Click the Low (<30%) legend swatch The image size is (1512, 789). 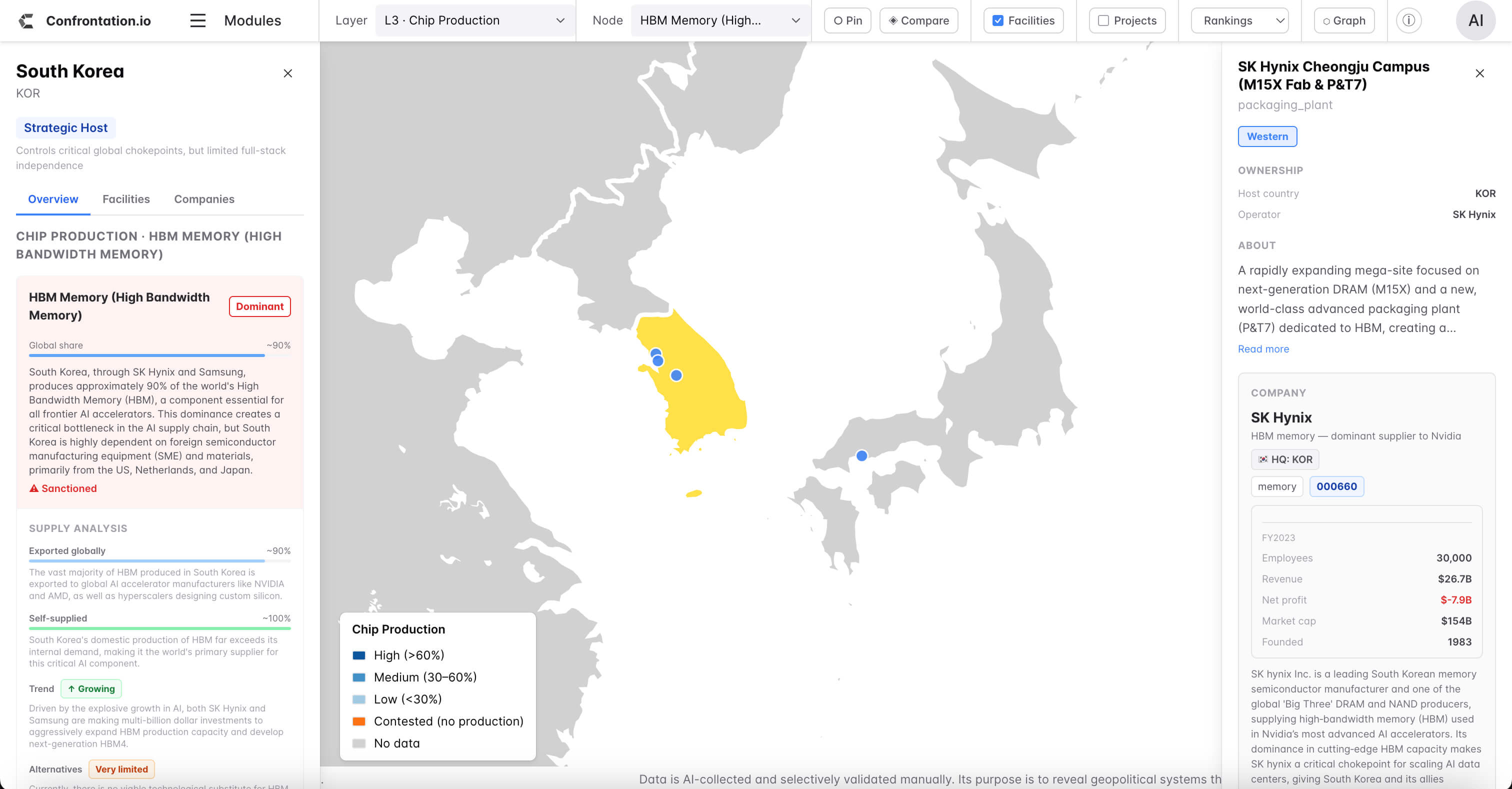(358, 699)
